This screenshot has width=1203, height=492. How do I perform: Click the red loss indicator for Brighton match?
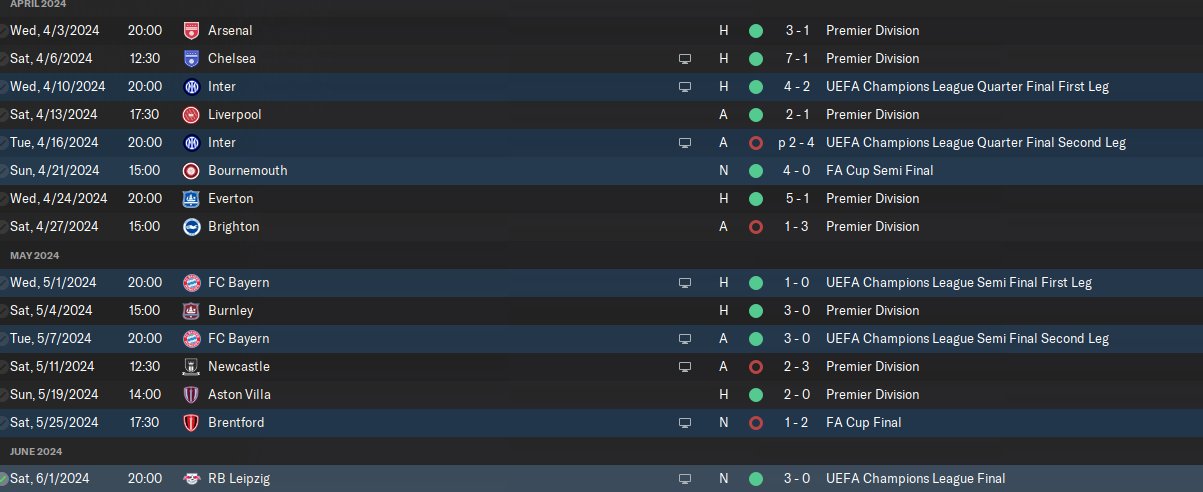click(x=755, y=227)
